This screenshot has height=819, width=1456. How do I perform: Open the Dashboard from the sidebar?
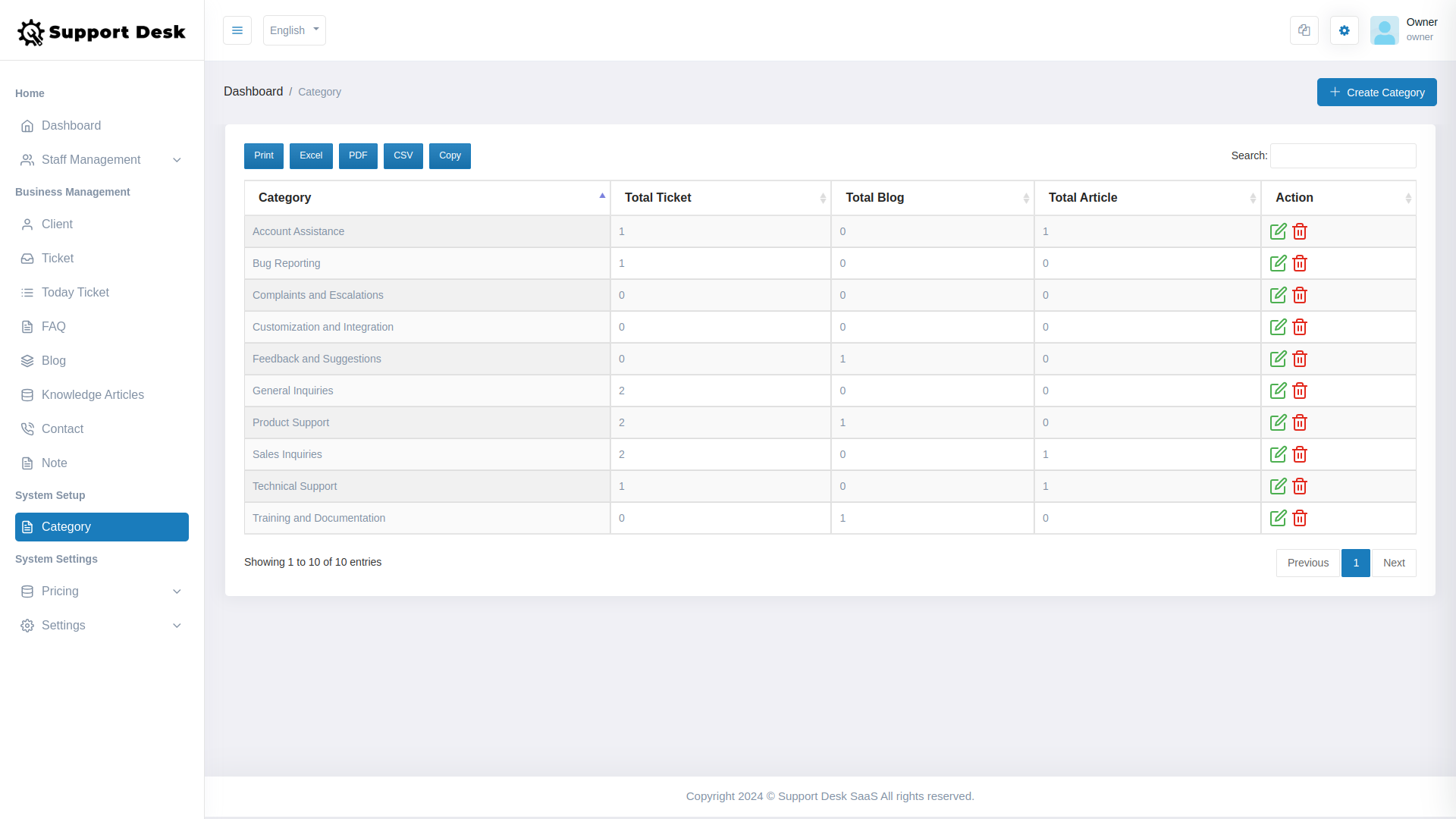click(x=71, y=125)
